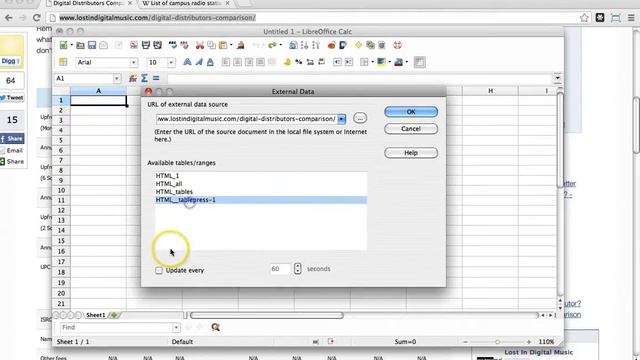This screenshot has height=360, width=640.
Task: Open a file with the folder icon
Action: click(x=80, y=45)
